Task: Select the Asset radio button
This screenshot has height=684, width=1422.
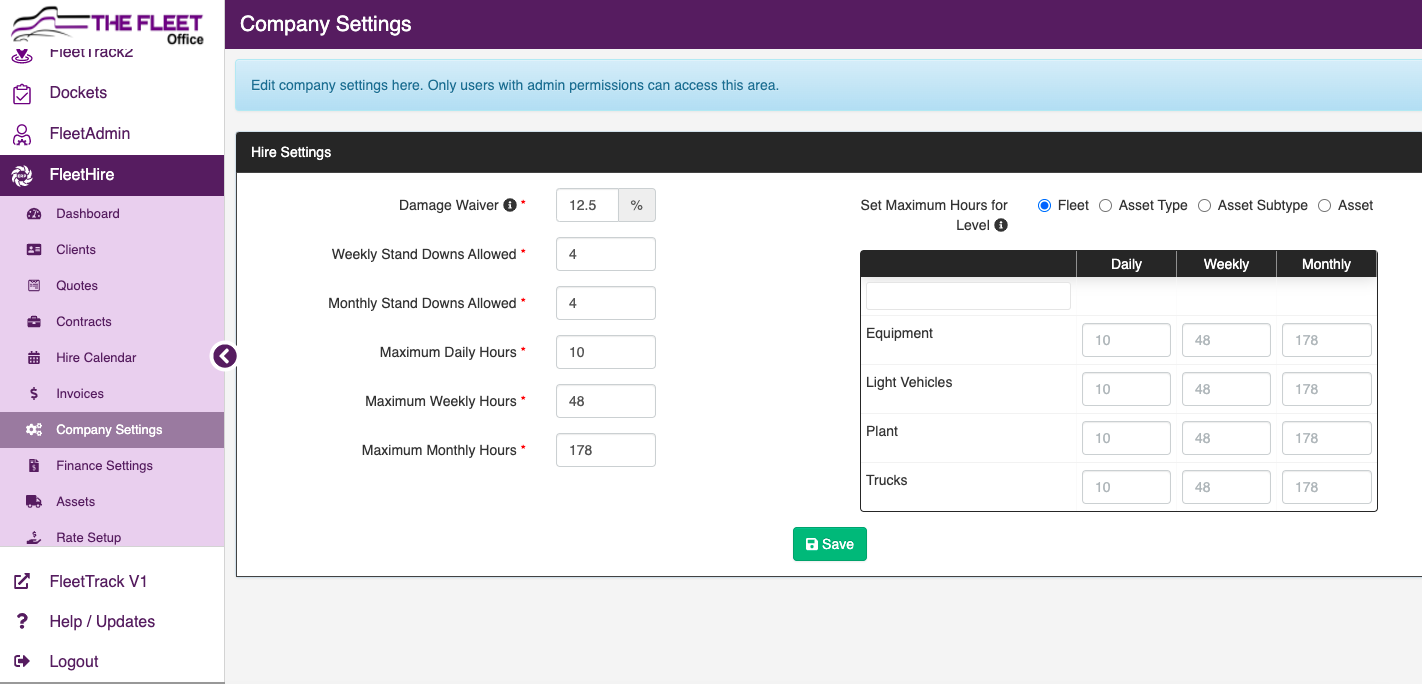Action: [x=1324, y=205]
